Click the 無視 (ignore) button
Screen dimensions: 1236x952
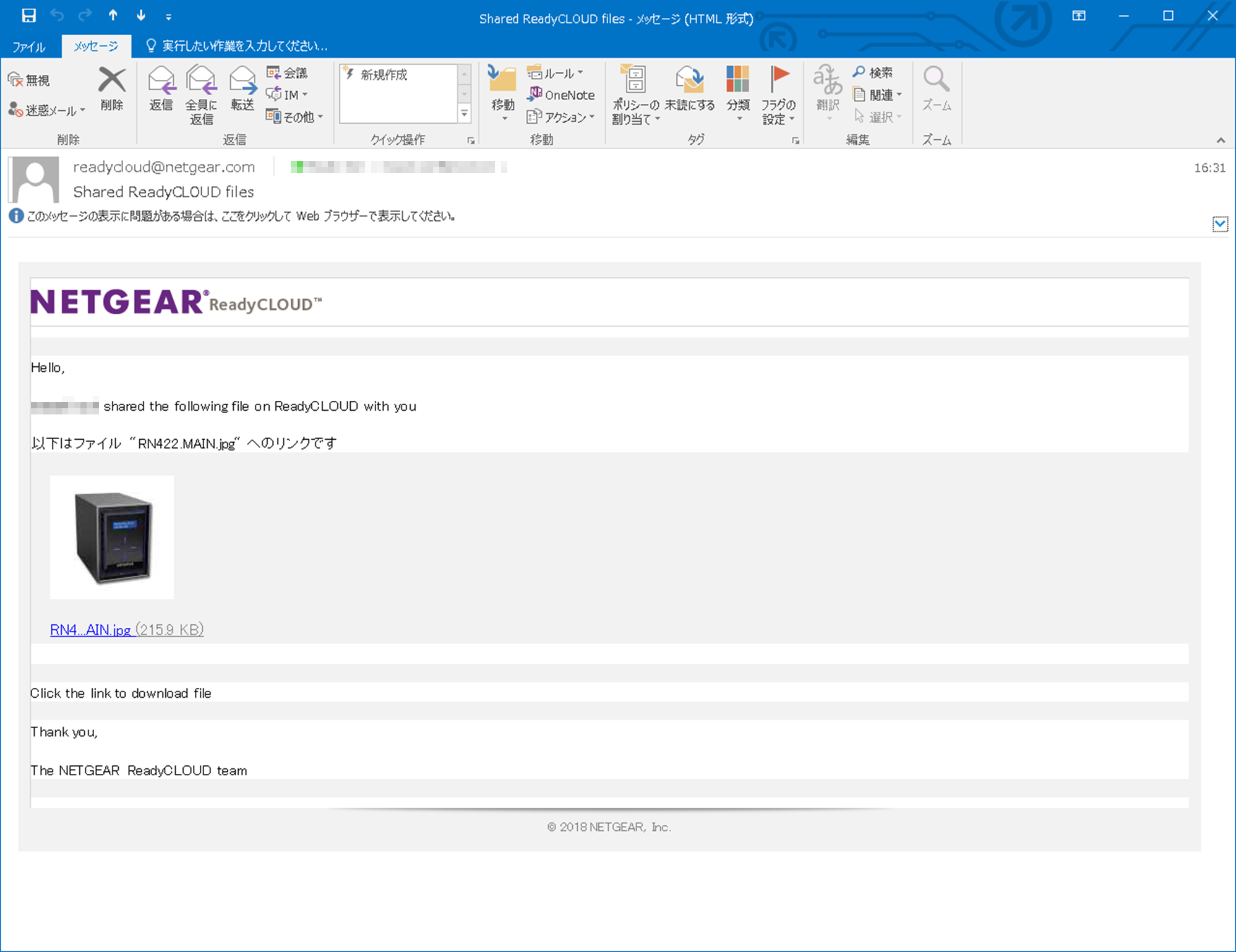(29, 80)
